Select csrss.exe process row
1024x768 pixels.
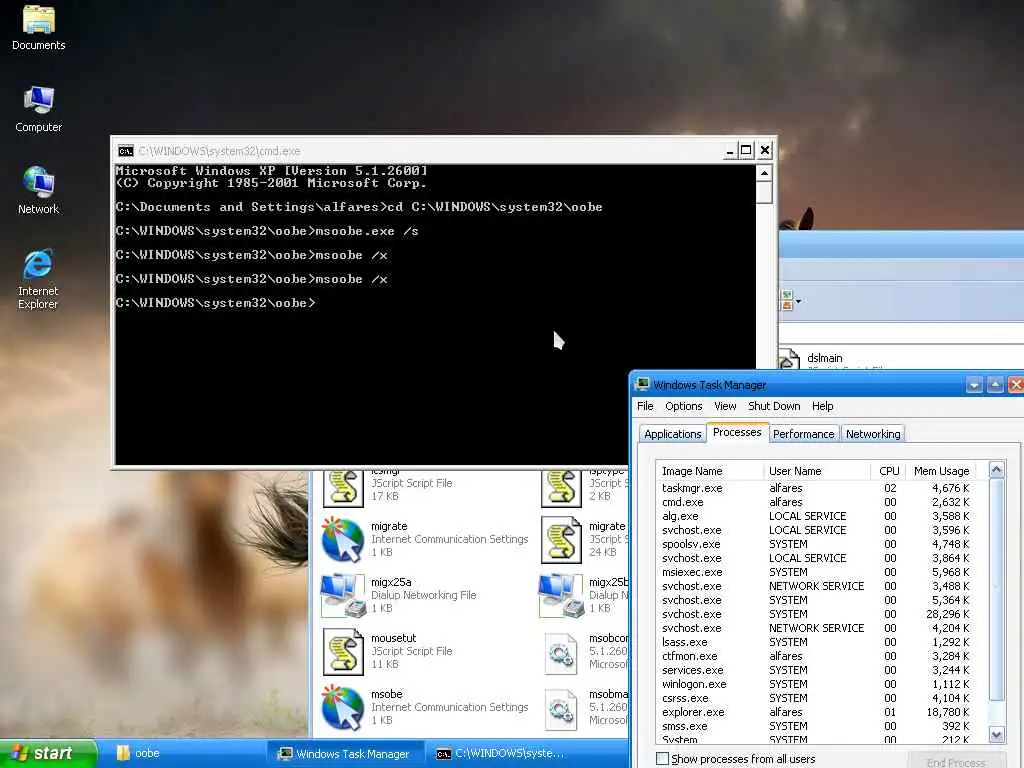coord(816,698)
